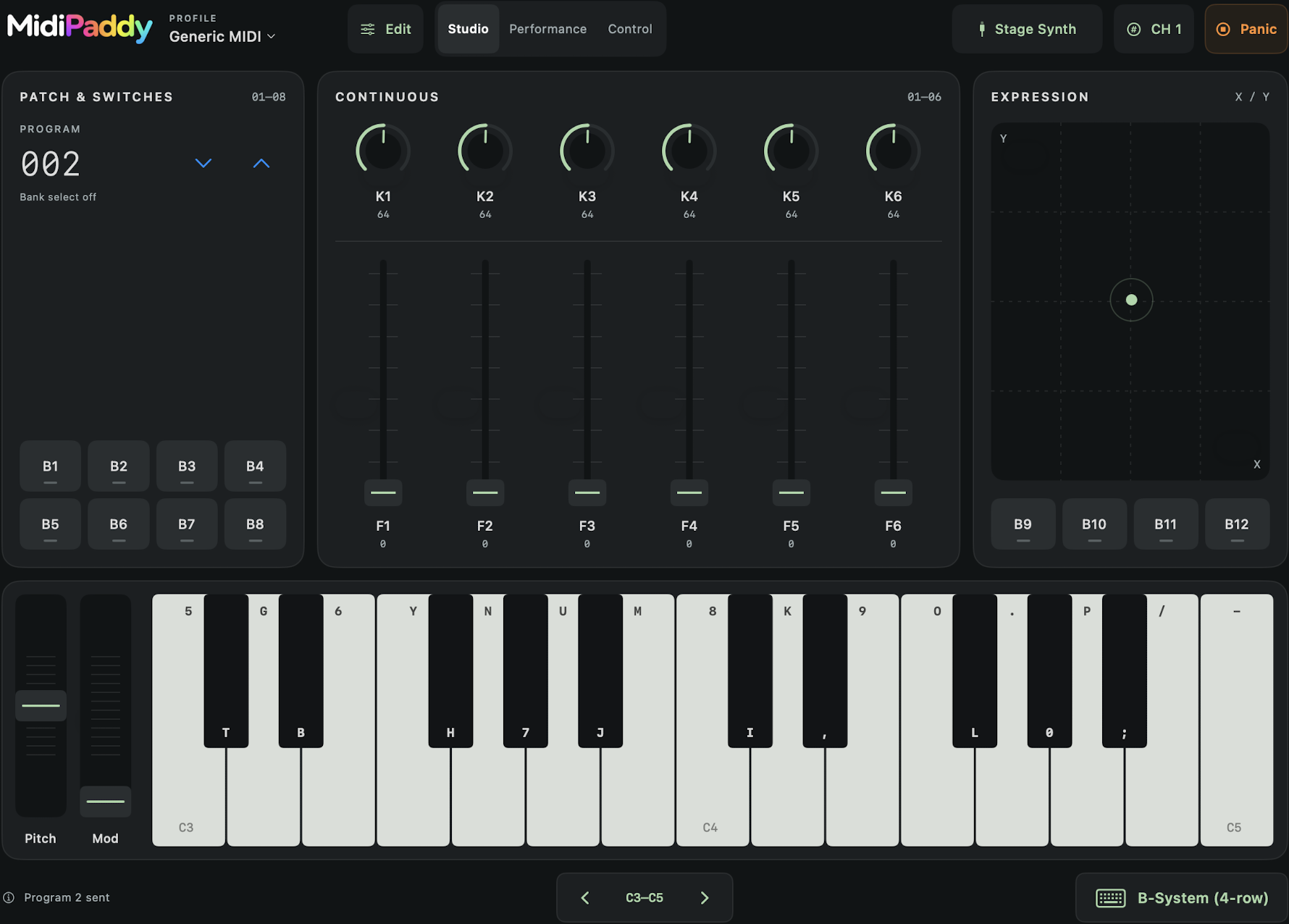Click the F6 fader handle
The image size is (1289, 924).
(x=894, y=492)
